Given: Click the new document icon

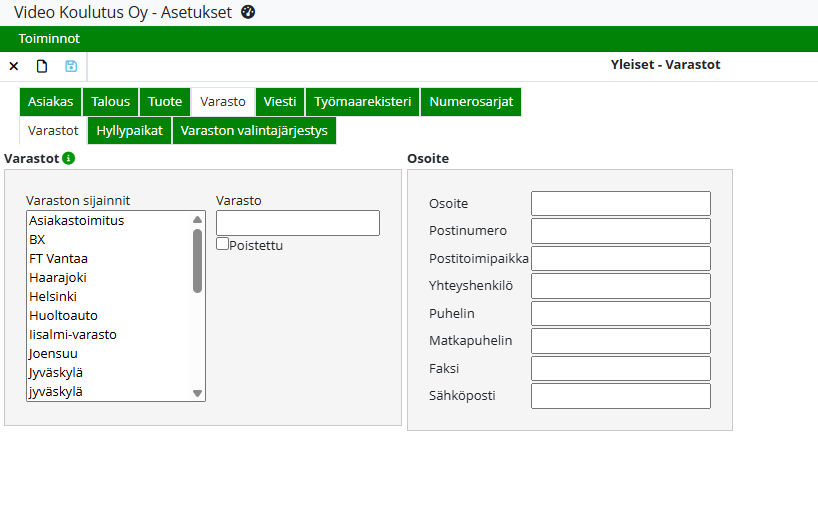Looking at the screenshot, I should click(42, 66).
